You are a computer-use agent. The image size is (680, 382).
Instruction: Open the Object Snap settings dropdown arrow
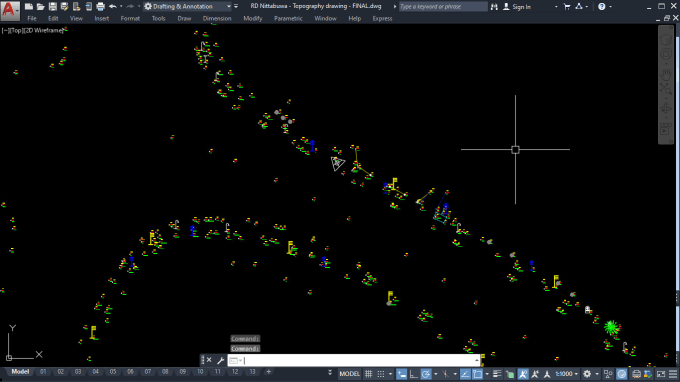(487, 374)
